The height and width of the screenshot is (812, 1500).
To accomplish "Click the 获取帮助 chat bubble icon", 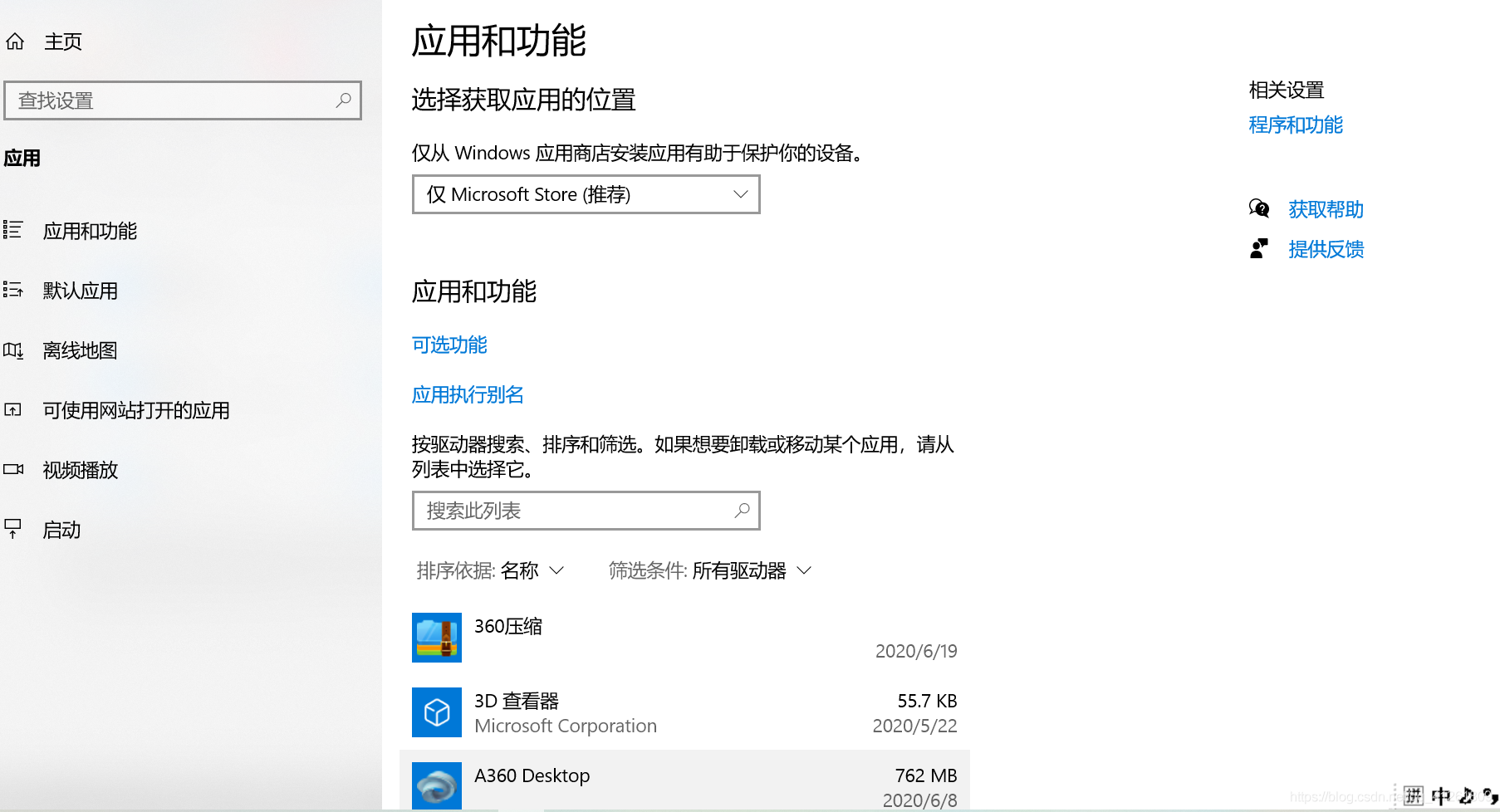I will 1259,208.
